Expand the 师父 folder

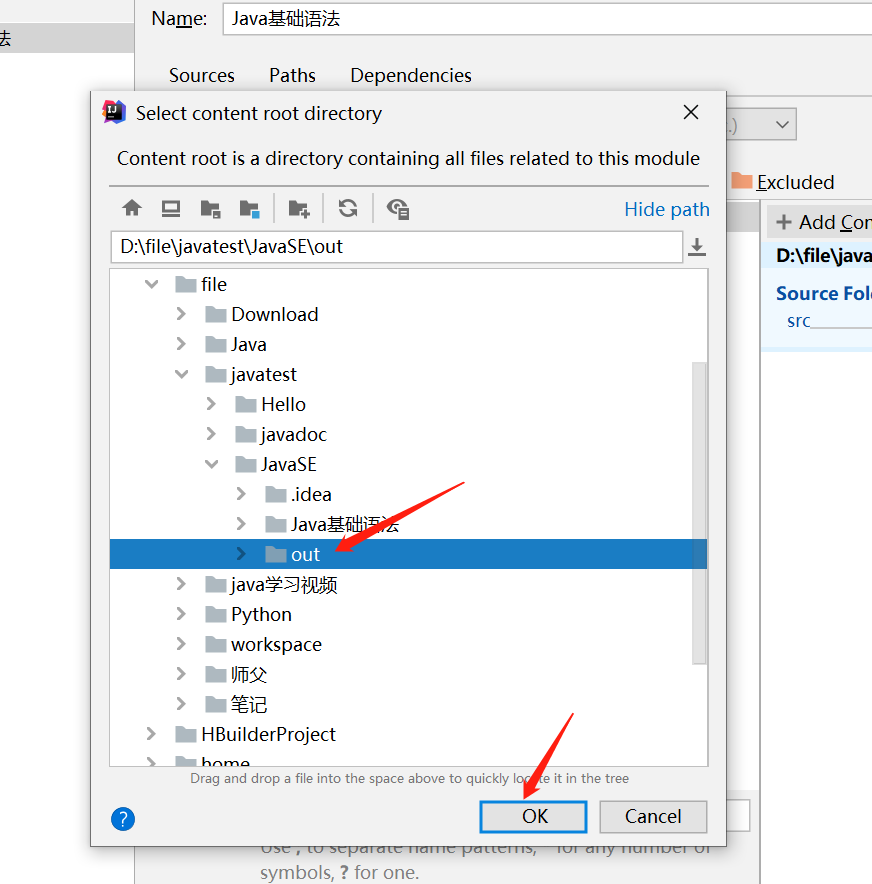[x=181, y=674]
